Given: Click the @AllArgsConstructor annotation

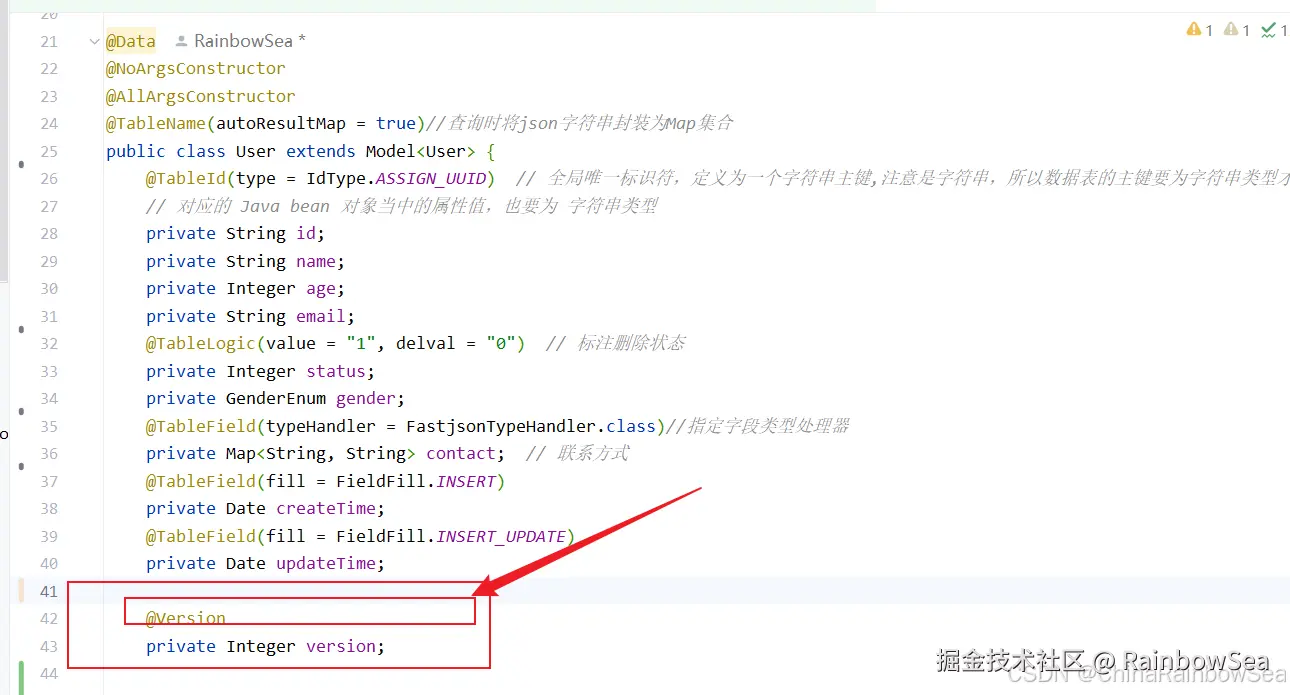Looking at the screenshot, I should pos(201,96).
